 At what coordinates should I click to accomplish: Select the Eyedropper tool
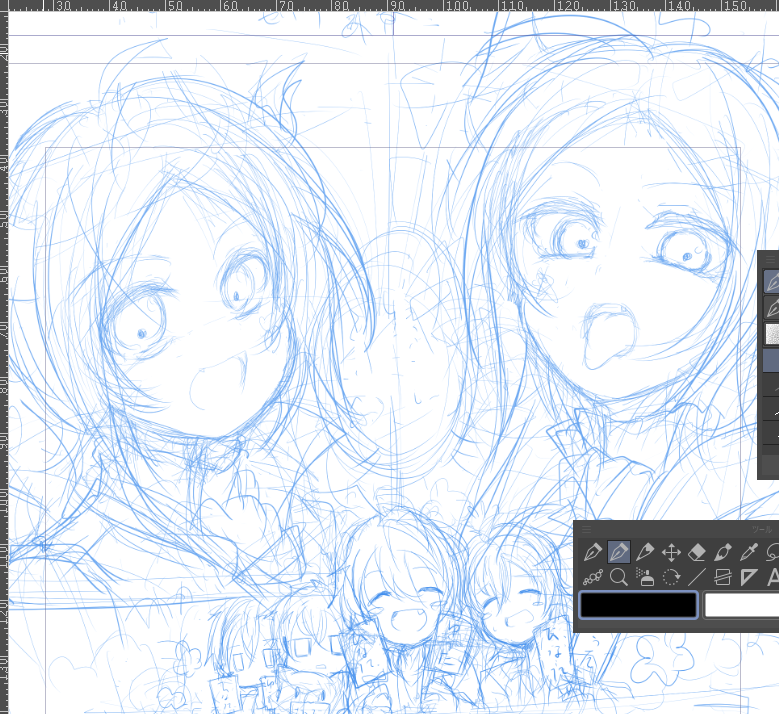[x=749, y=552]
